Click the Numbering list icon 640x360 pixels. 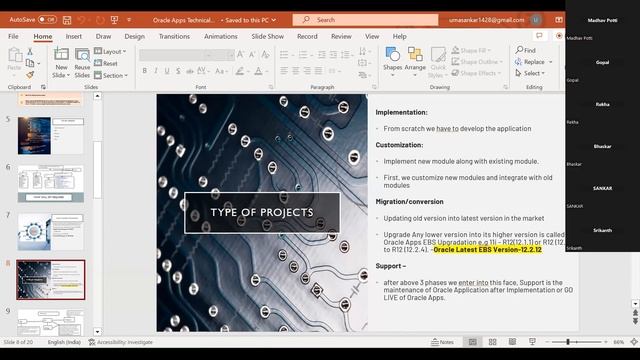pos(303,54)
